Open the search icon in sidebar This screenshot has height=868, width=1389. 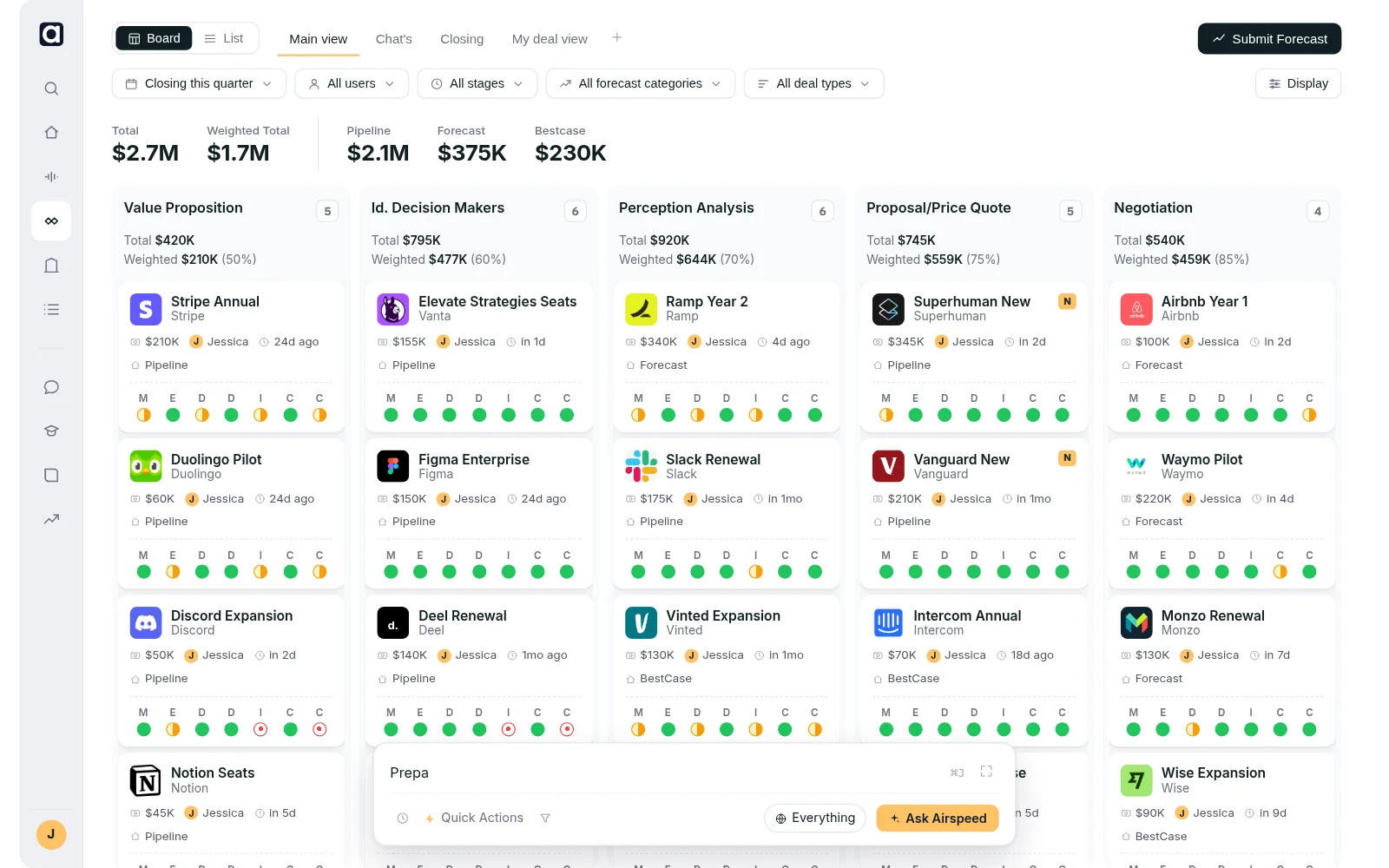[x=51, y=89]
